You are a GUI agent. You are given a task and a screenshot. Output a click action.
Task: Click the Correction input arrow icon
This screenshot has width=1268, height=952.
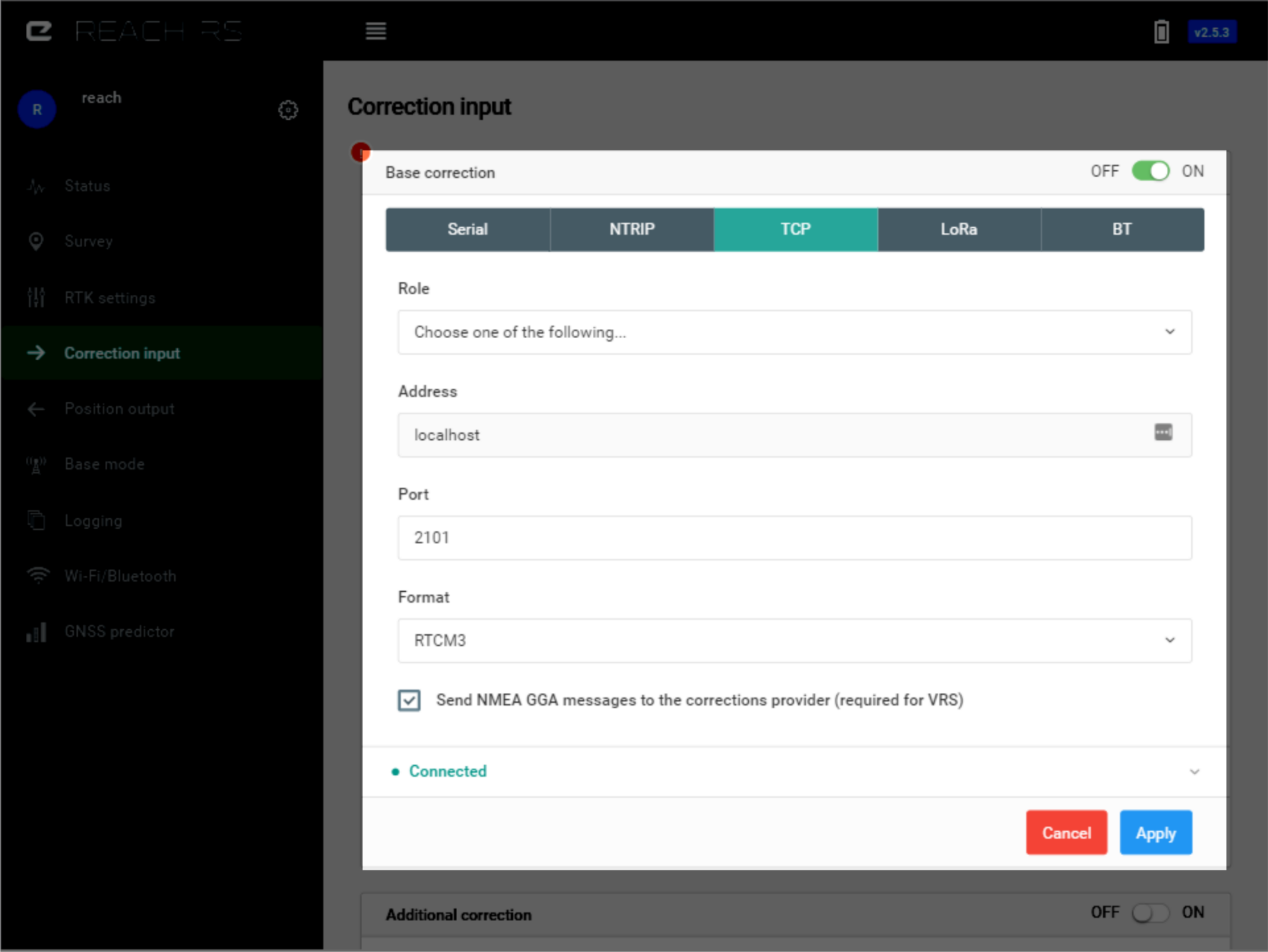tap(36, 353)
